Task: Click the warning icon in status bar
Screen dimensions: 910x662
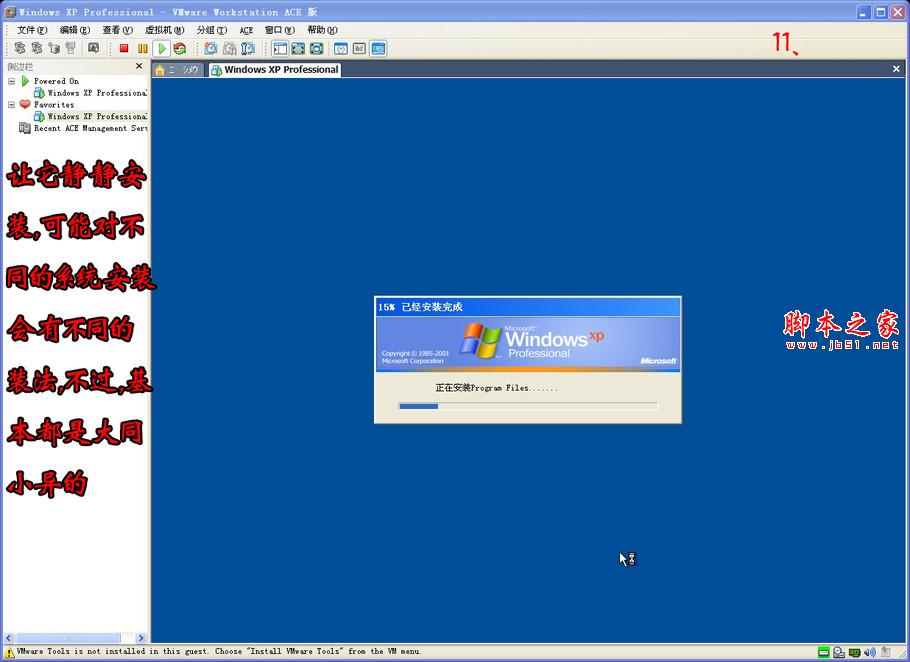Action: click(x=9, y=653)
